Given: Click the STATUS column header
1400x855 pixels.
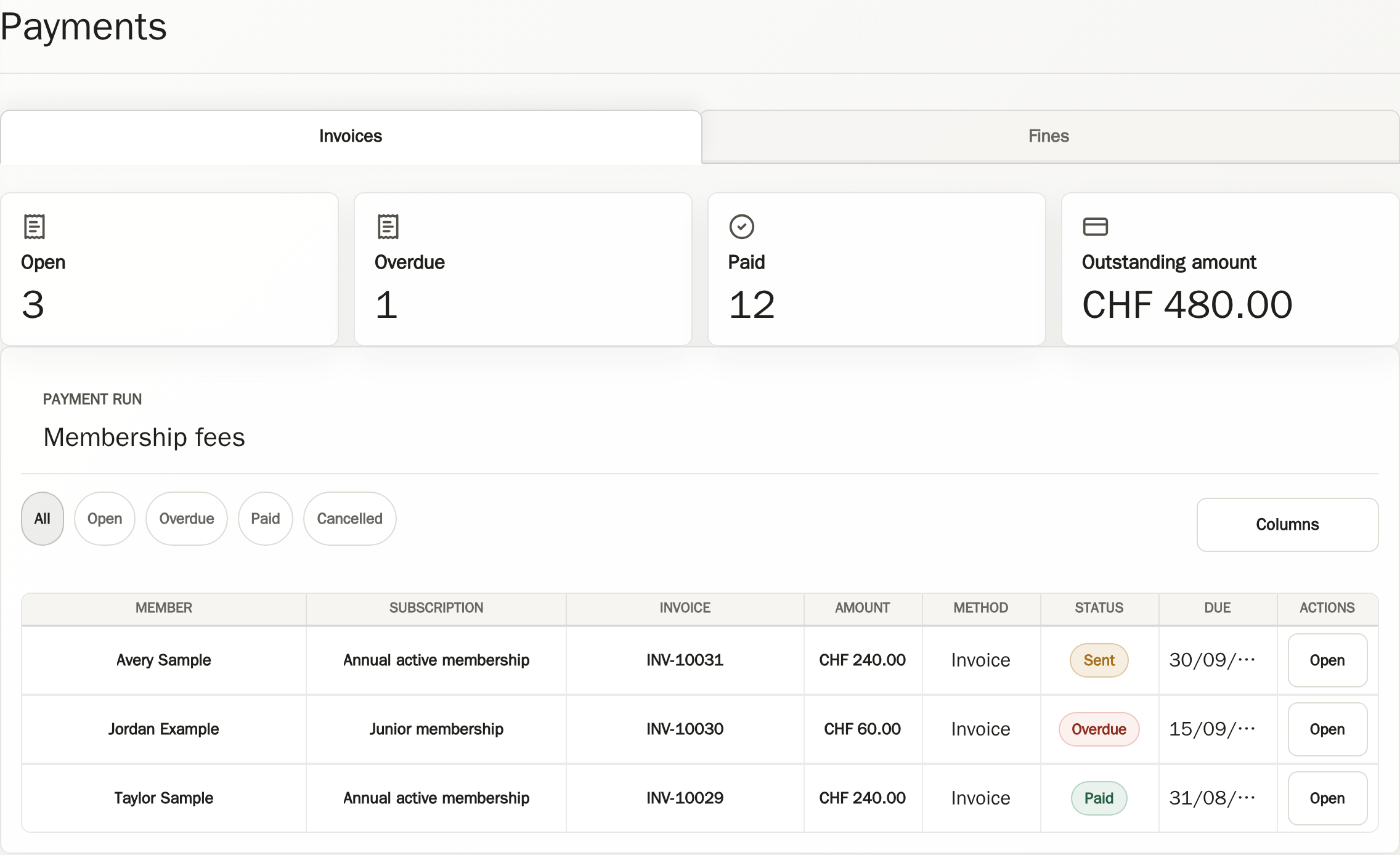Looking at the screenshot, I should coord(1099,608).
